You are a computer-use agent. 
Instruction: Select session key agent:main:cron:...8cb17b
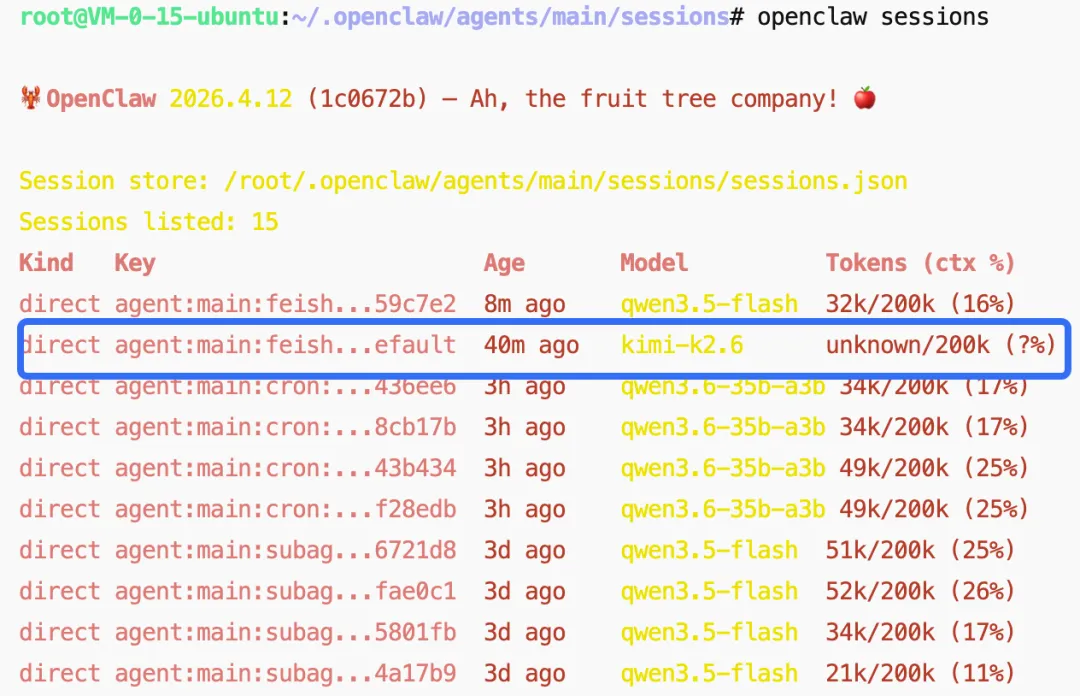[285, 427]
